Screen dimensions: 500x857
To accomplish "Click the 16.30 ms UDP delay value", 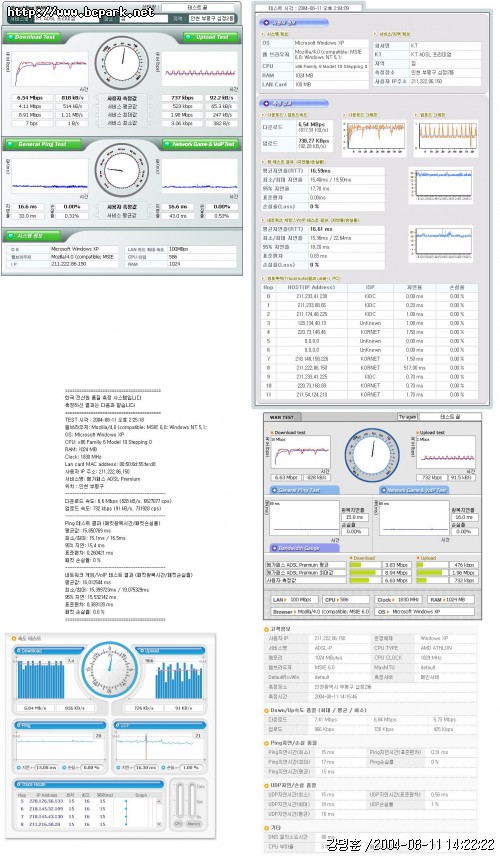I will [146, 767].
